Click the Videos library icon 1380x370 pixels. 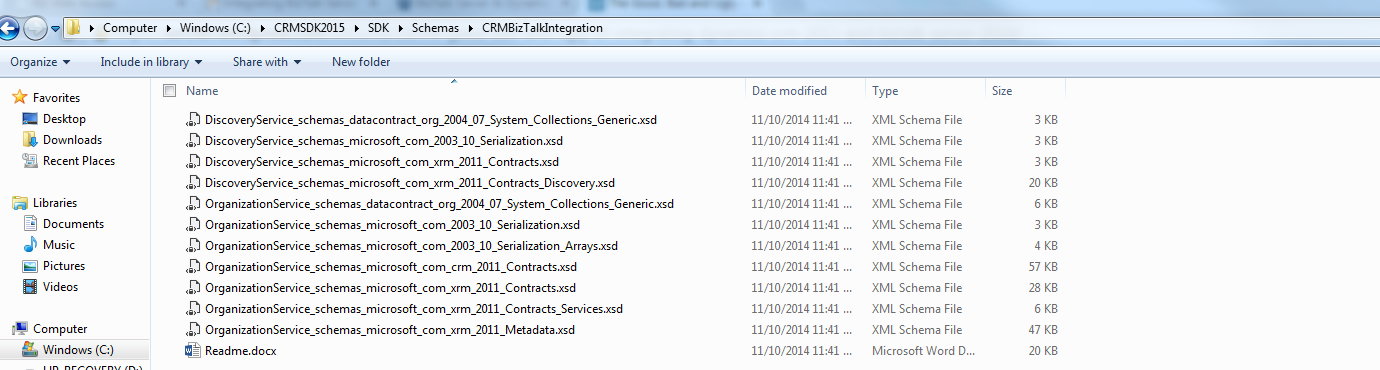tap(30, 287)
